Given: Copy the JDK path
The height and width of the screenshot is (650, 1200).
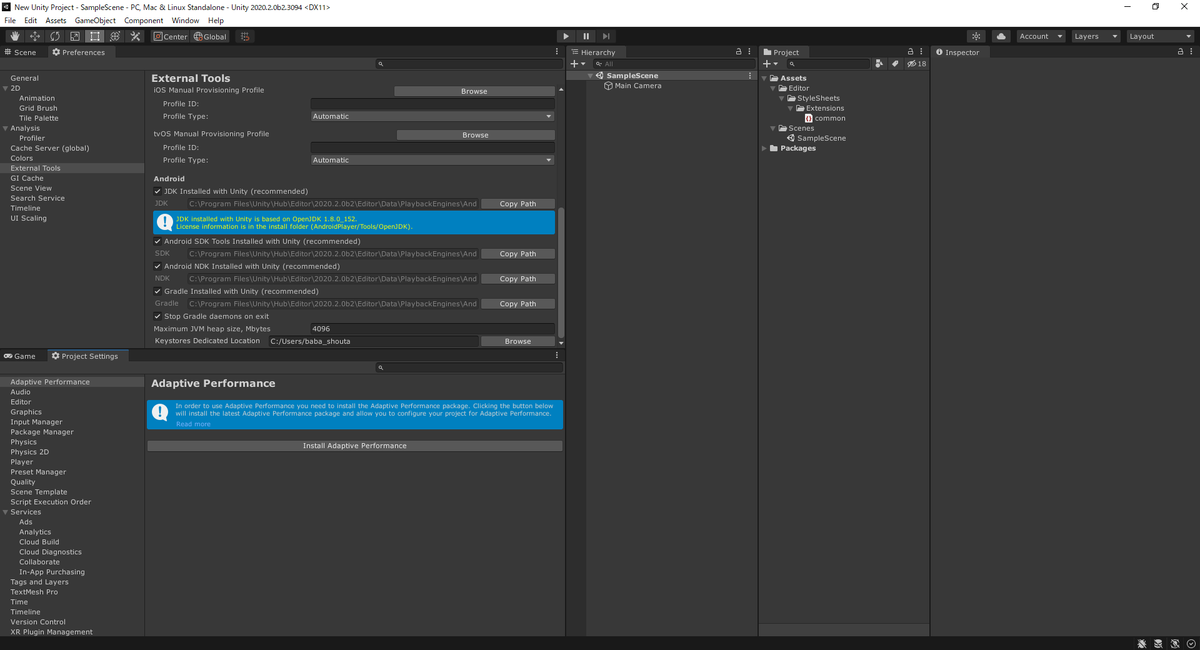Looking at the screenshot, I should pyautogui.click(x=517, y=204).
